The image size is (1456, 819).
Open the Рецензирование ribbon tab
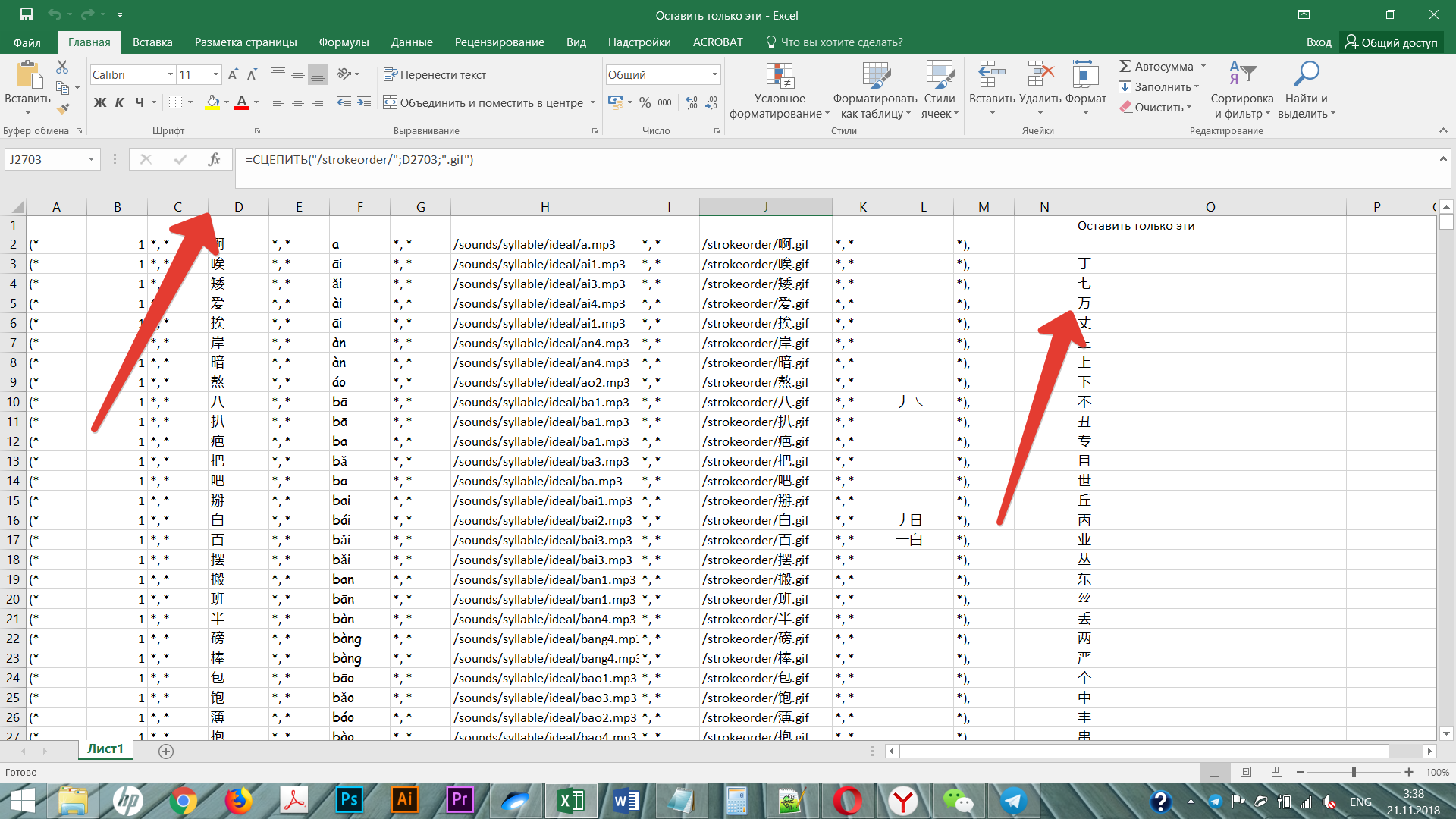click(x=499, y=42)
